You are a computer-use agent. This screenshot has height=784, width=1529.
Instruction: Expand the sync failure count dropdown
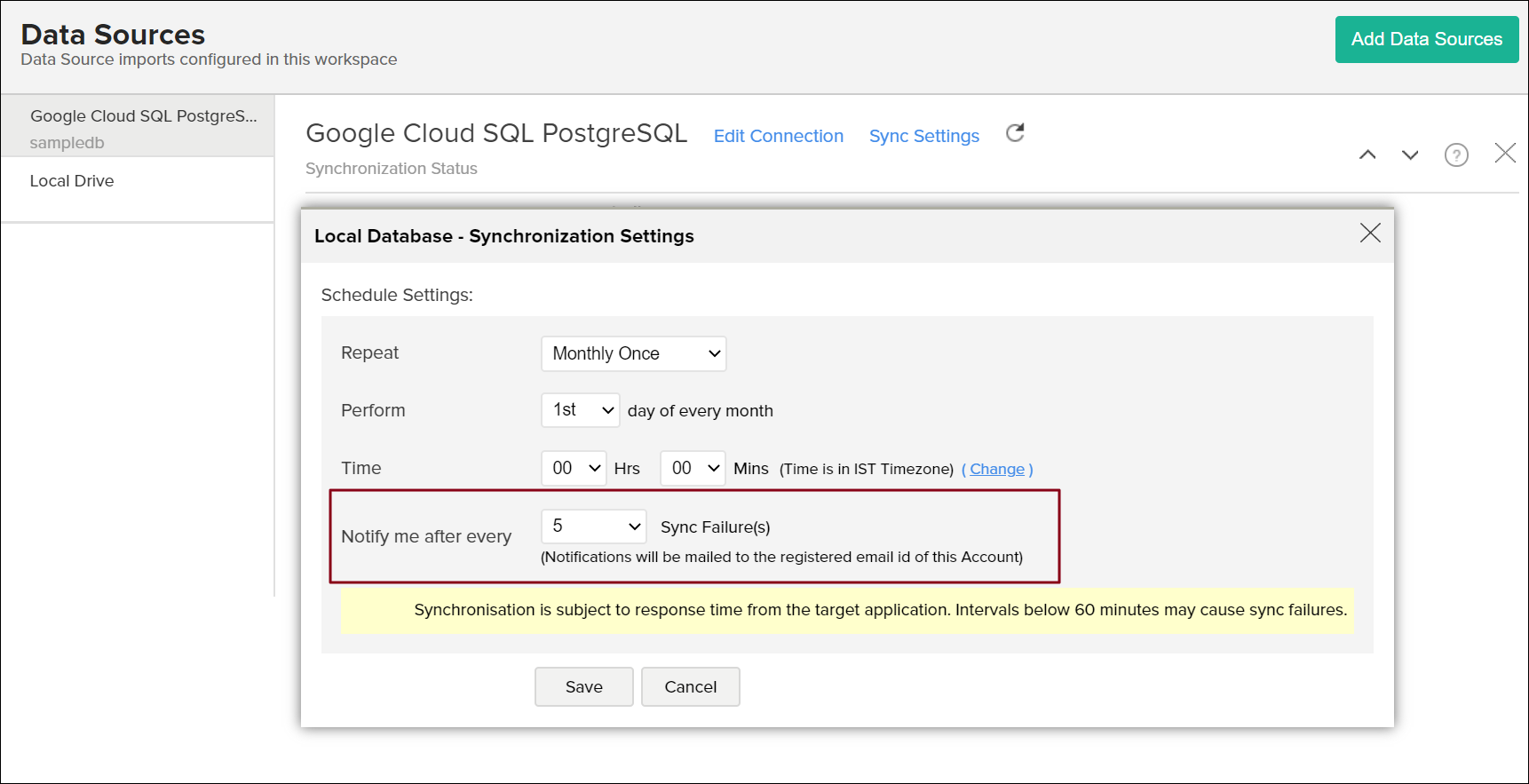tap(593, 527)
